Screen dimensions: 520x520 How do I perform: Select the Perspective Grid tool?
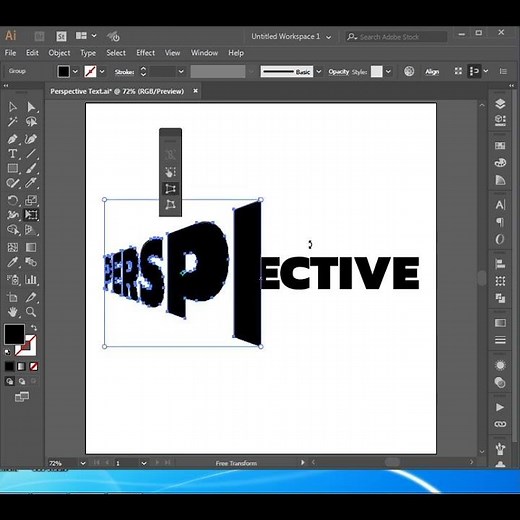31,230
